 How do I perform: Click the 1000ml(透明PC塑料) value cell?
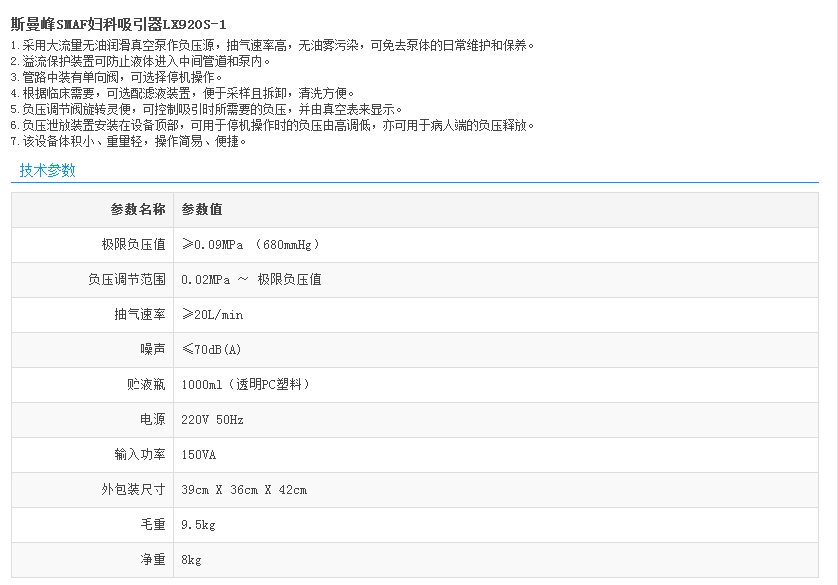tap(246, 384)
